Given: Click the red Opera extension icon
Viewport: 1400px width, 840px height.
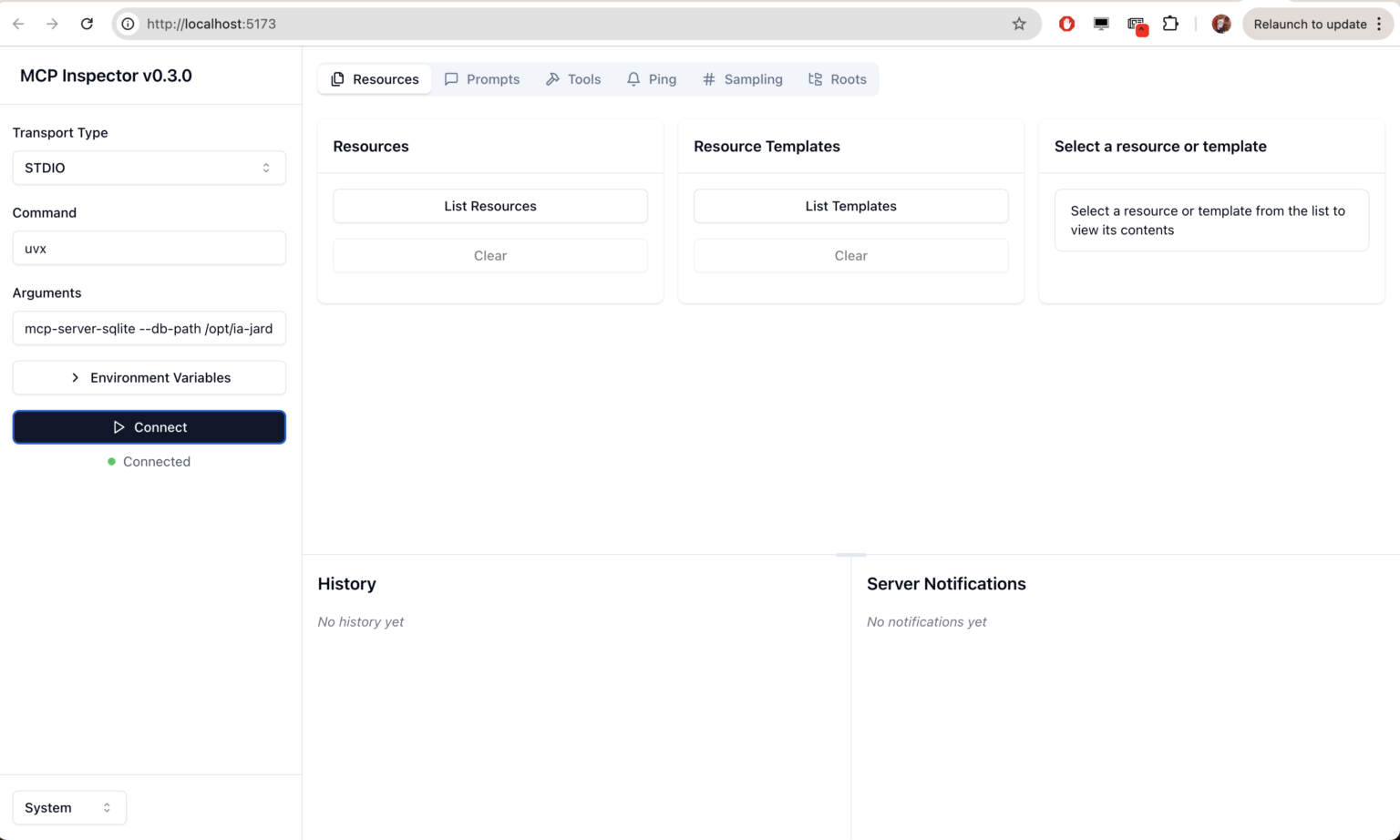Looking at the screenshot, I should tap(1066, 24).
